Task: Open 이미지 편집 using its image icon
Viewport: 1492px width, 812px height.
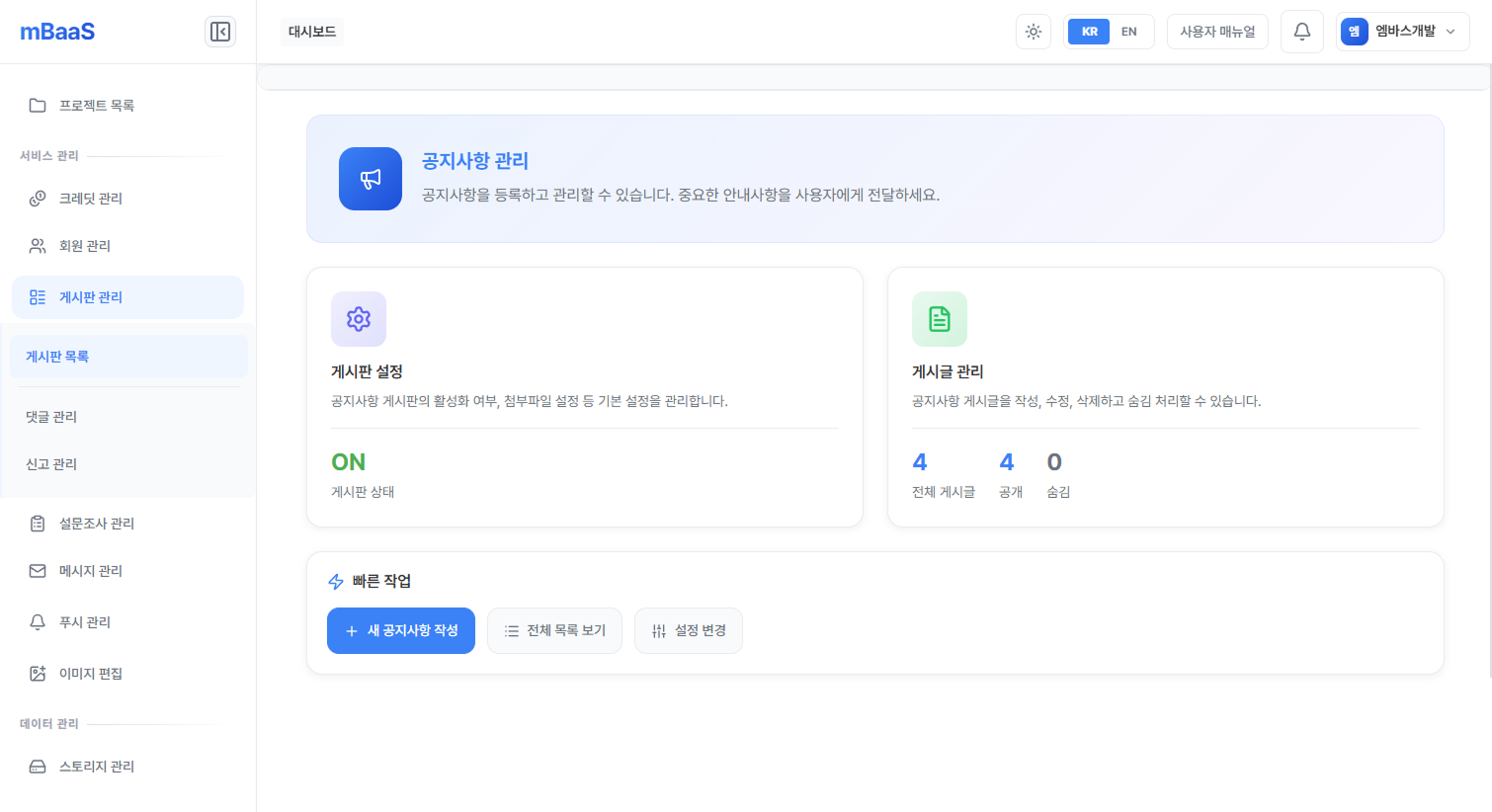Action: tap(38, 673)
